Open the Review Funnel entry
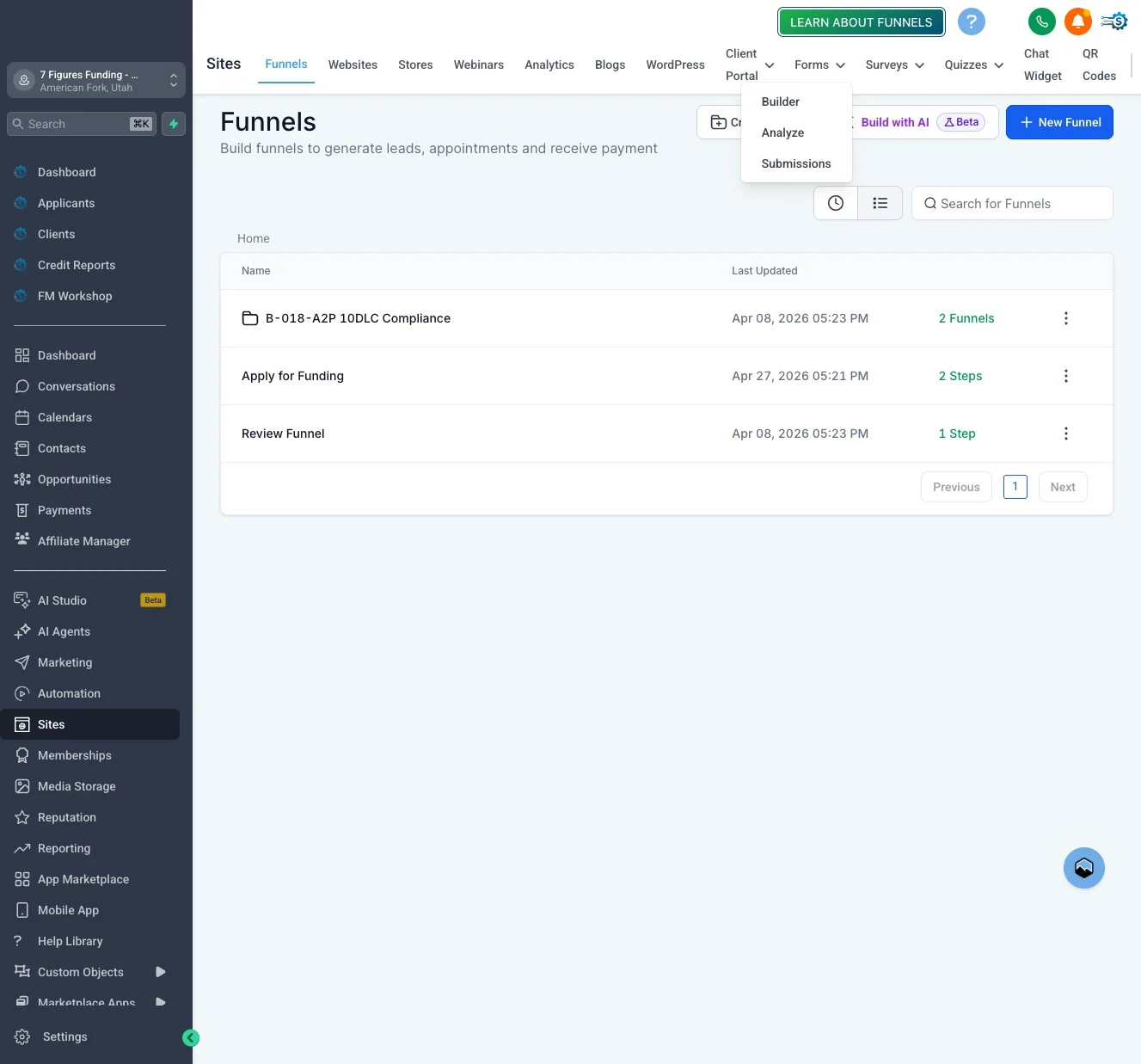Image resolution: width=1141 pixels, height=1064 pixels. [x=283, y=434]
